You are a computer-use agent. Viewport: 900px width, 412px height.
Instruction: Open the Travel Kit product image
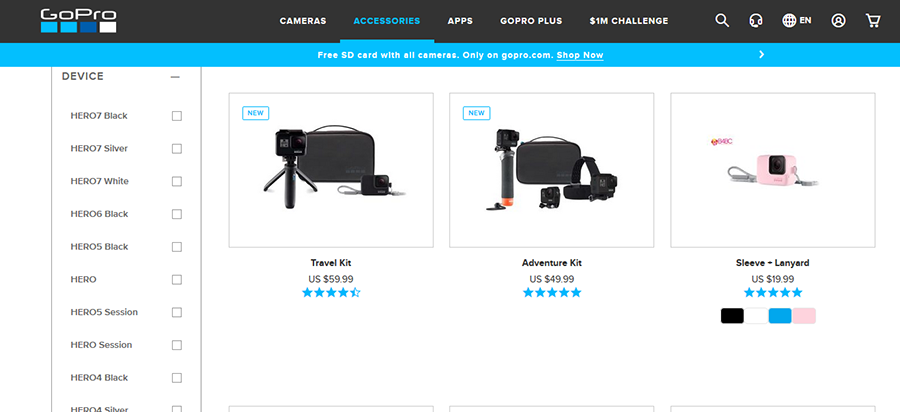pyautogui.click(x=331, y=170)
